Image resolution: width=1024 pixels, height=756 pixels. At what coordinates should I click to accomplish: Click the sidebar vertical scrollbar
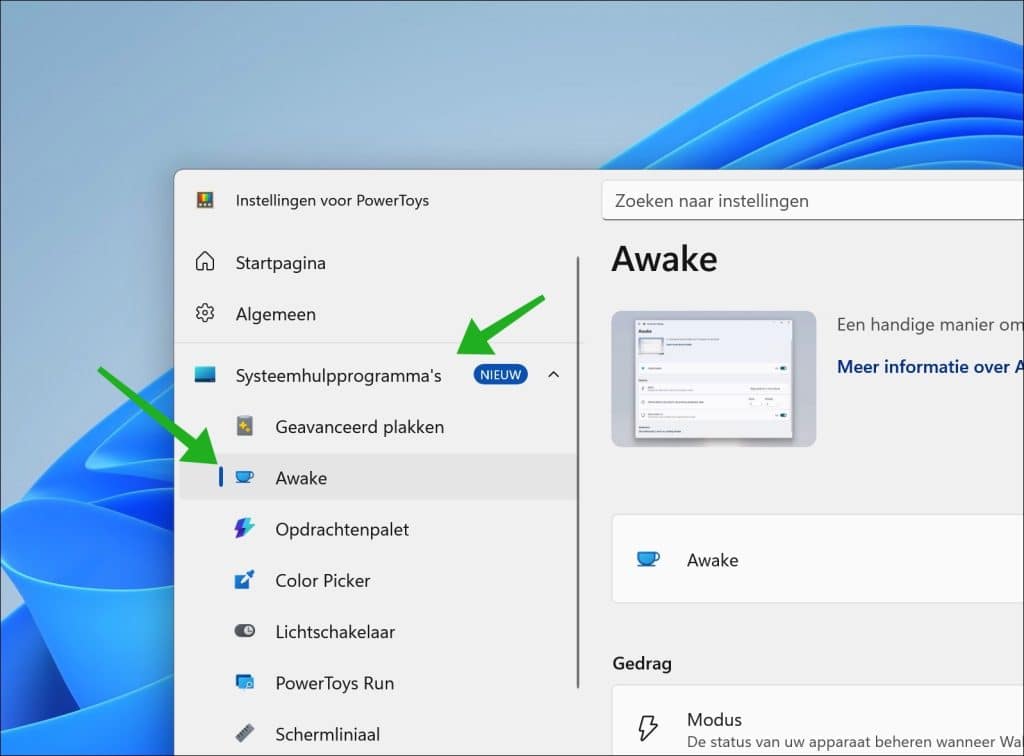coord(578,472)
